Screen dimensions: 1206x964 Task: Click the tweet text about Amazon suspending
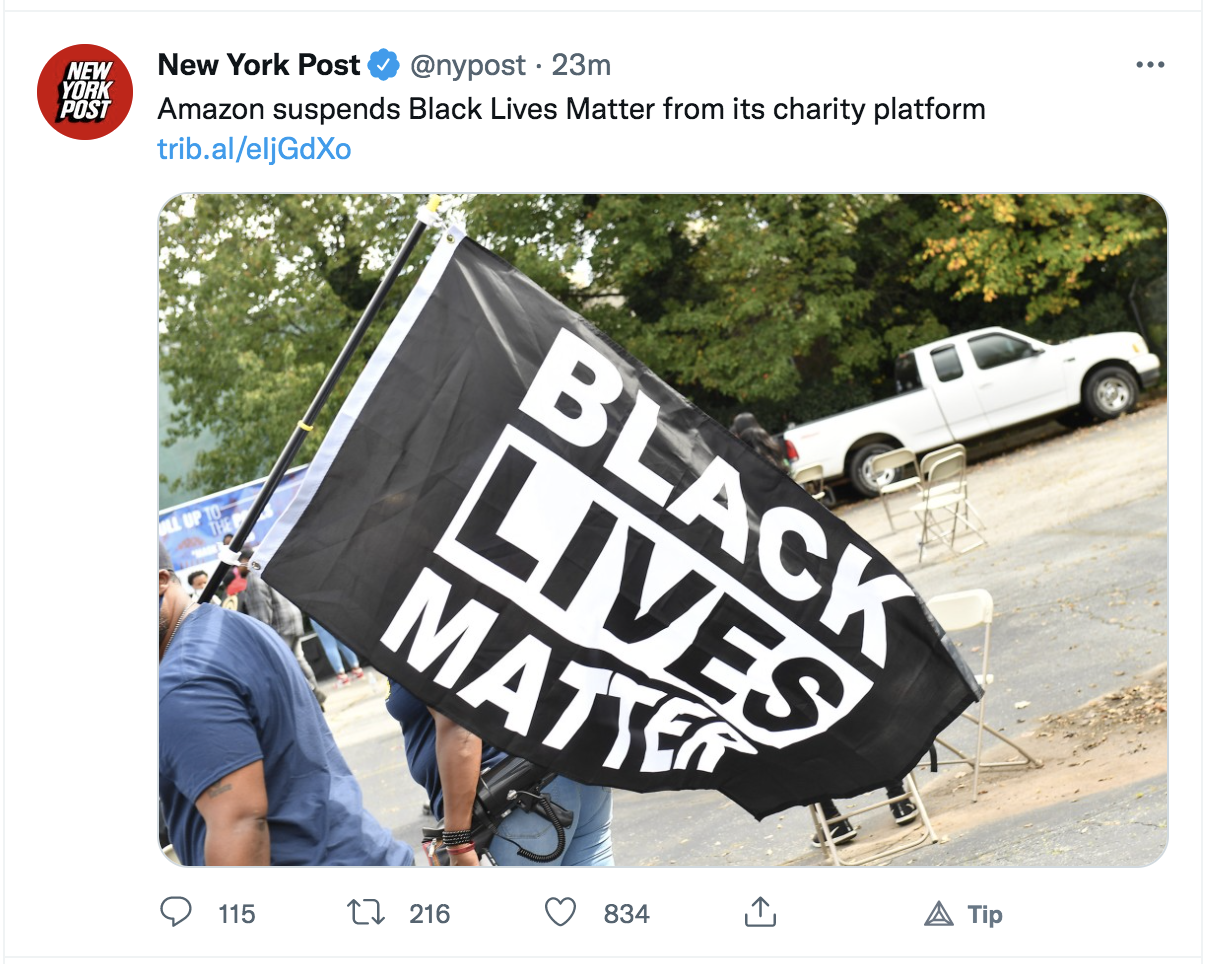(x=572, y=109)
